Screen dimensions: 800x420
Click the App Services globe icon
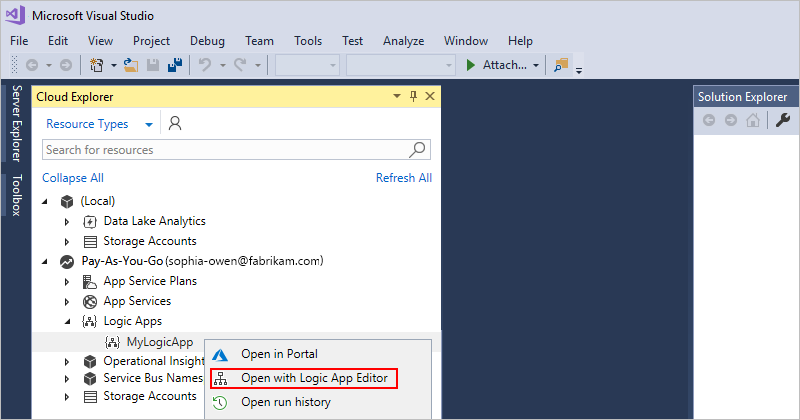[x=90, y=302]
